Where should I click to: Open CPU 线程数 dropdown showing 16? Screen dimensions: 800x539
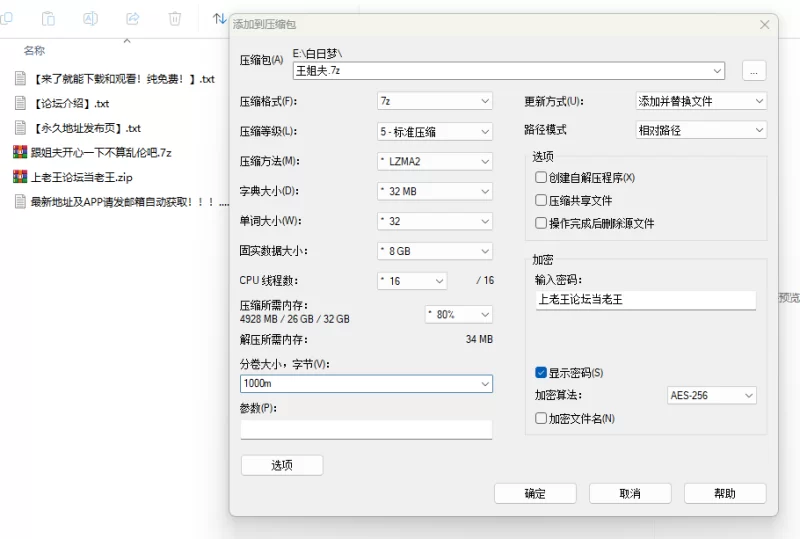point(412,281)
